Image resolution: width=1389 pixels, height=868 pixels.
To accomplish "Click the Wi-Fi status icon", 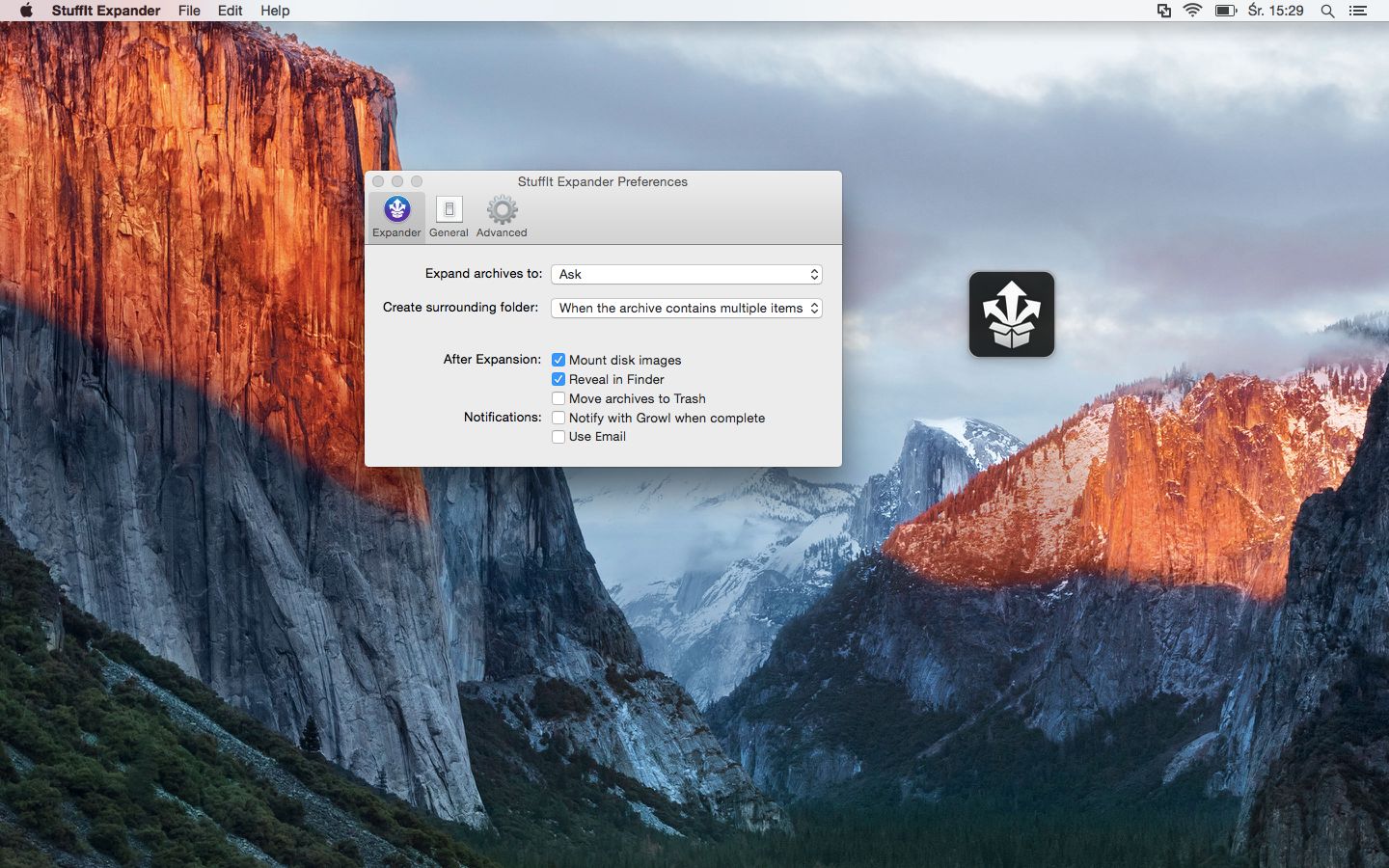I will pyautogui.click(x=1193, y=11).
